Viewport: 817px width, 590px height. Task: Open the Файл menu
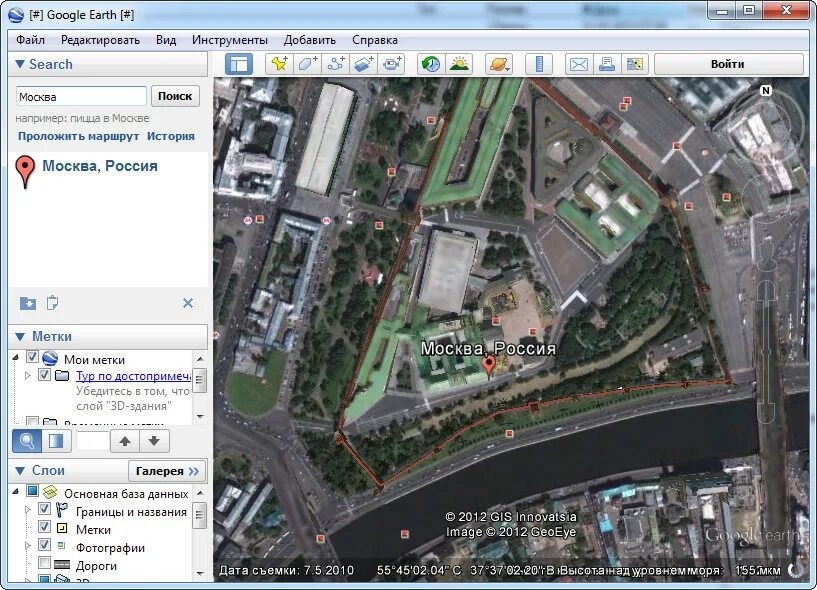(x=30, y=40)
